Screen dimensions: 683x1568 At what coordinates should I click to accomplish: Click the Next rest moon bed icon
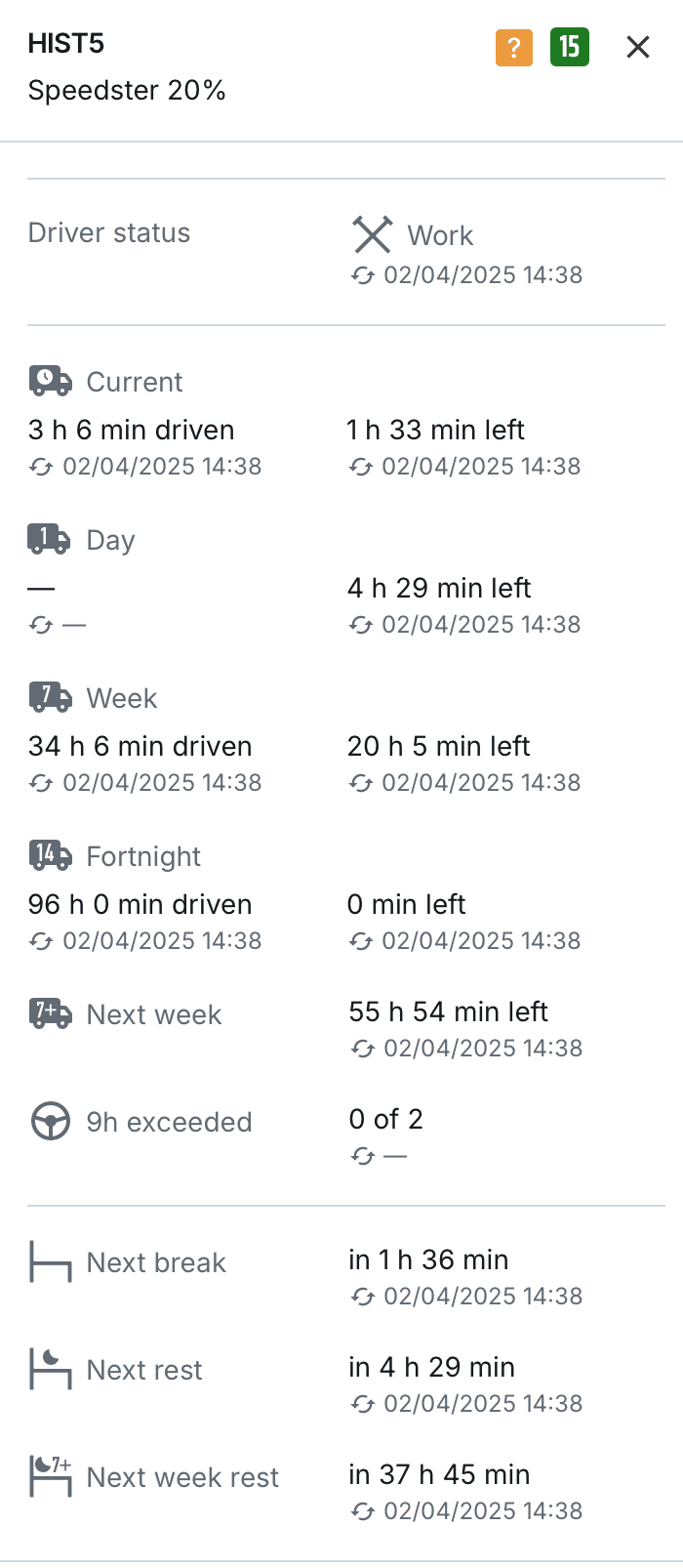[50, 1369]
